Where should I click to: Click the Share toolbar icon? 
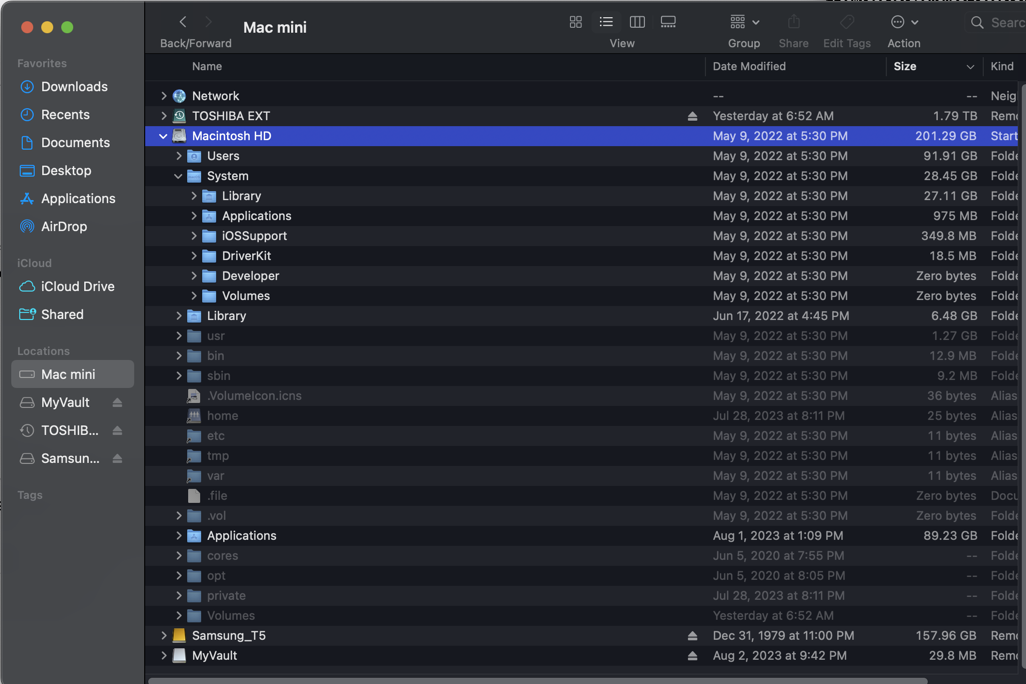[794, 22]
